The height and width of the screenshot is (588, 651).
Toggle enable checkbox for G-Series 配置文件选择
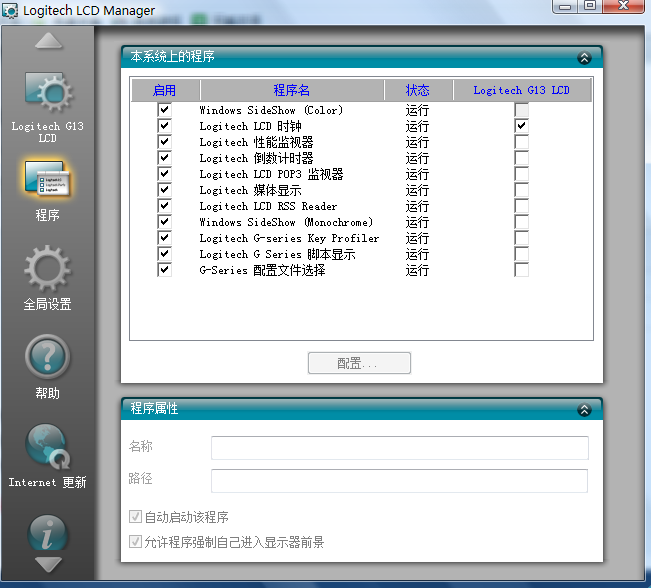[x=164, y=270]
